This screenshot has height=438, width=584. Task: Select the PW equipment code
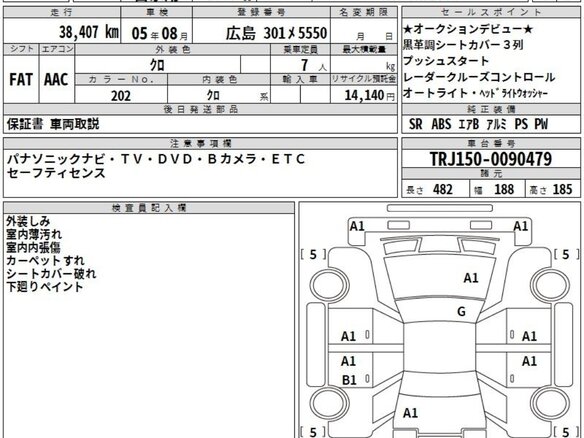[x=542, y=124]
